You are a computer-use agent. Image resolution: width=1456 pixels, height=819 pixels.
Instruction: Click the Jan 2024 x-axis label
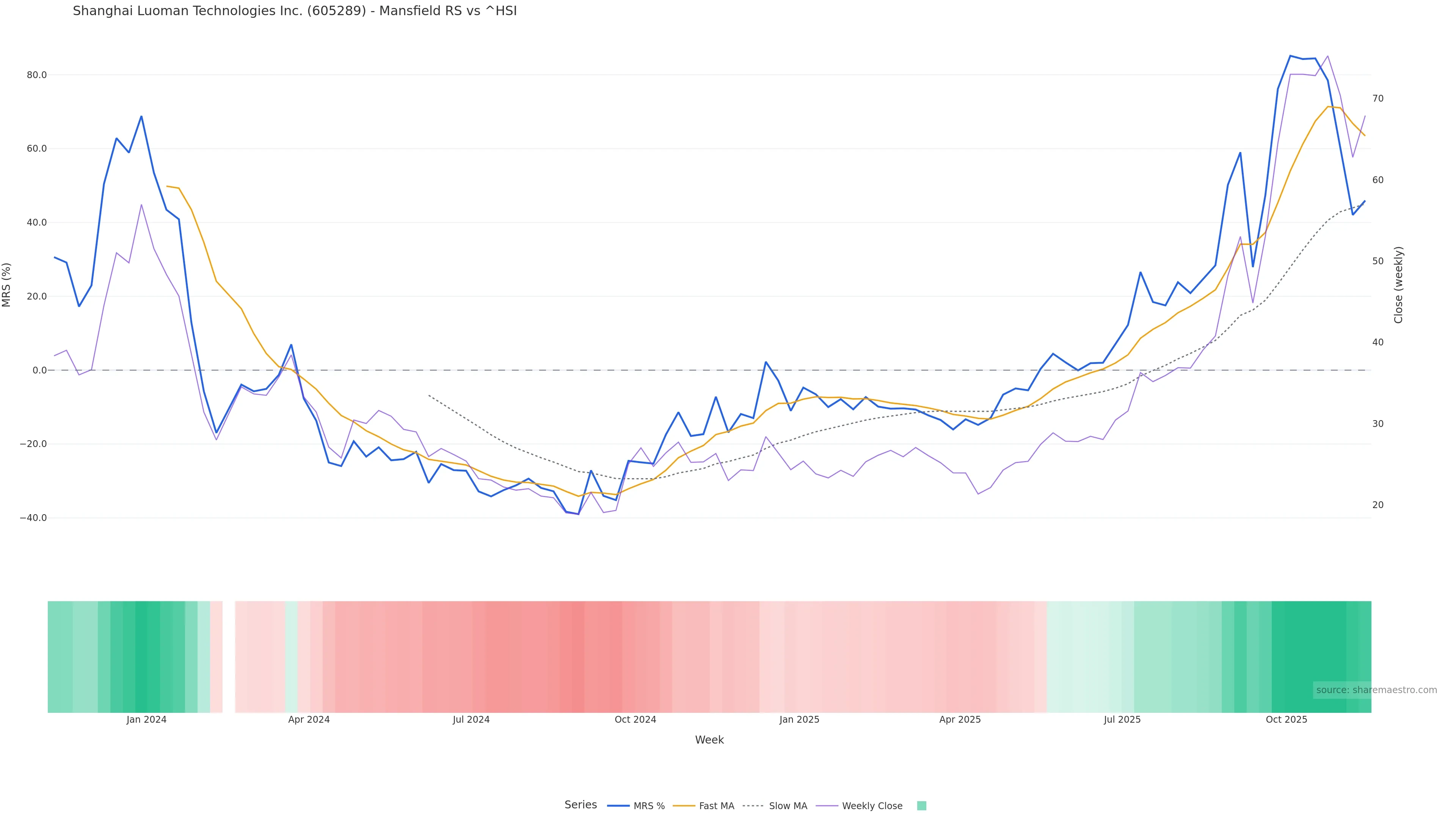click(146, 720)
